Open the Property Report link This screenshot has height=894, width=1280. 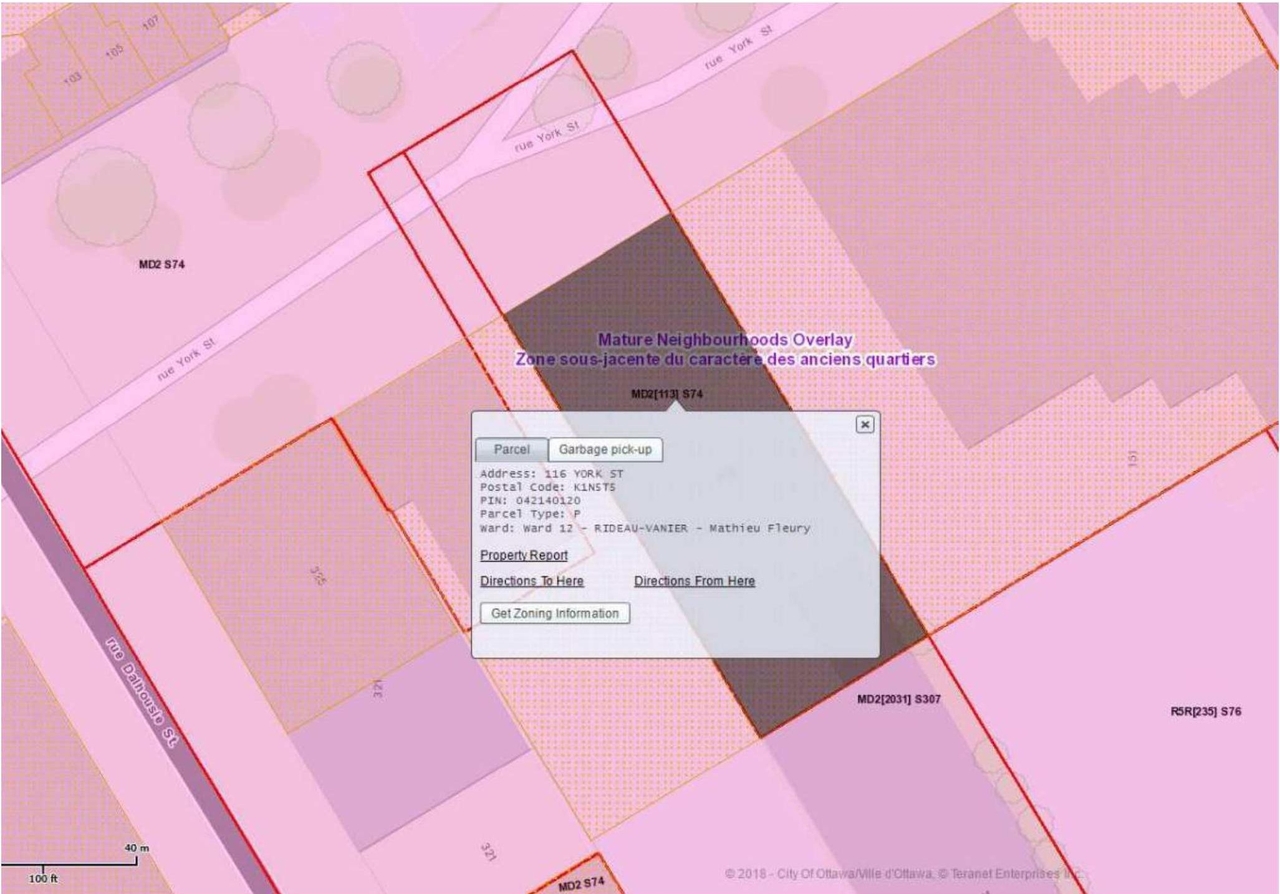(523, 555)
